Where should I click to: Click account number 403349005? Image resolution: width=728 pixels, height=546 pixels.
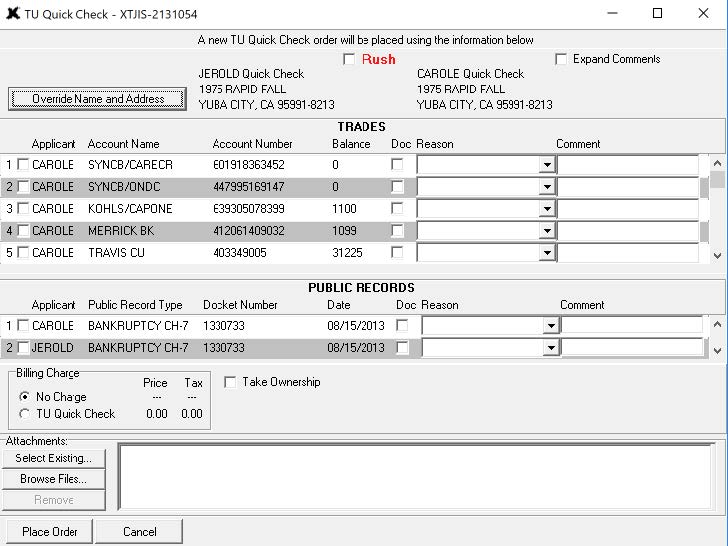click(240, 253)
